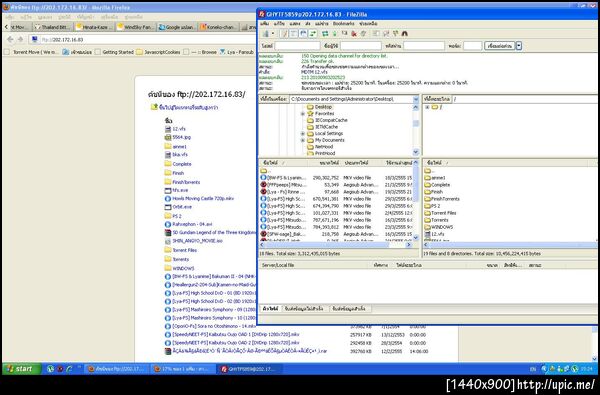600x395 pixels.
Task: Click the Windows Start button
Action: (21, 369)
